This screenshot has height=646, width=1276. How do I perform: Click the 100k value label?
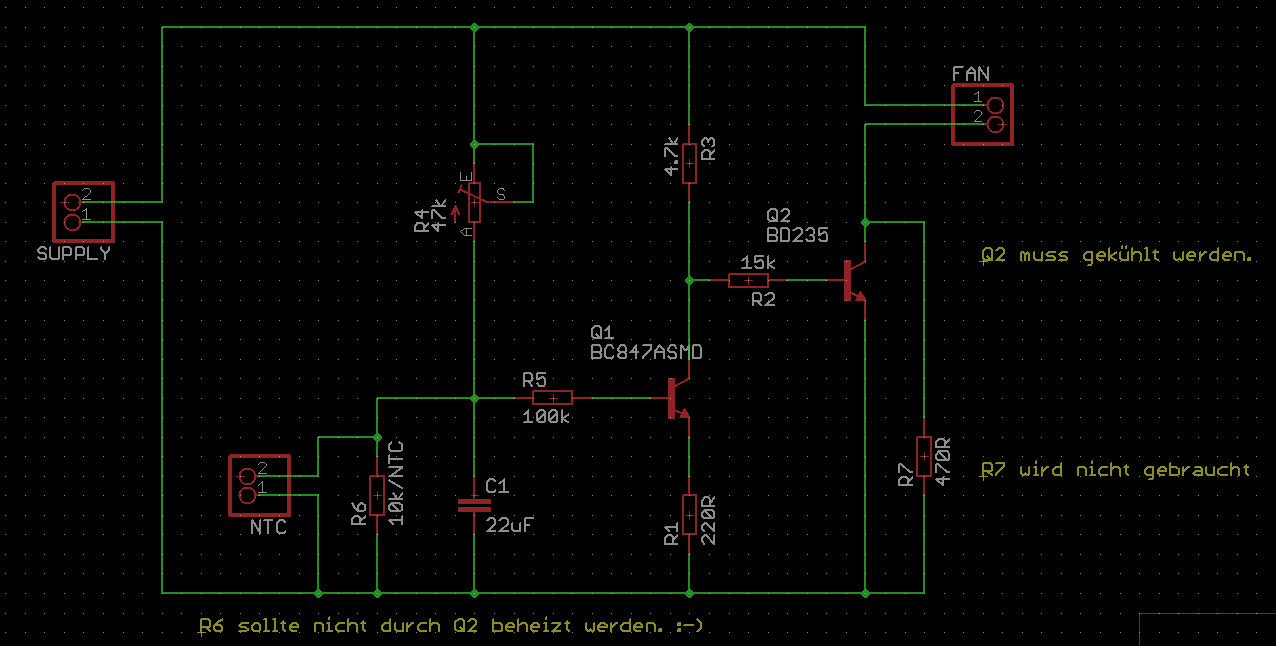pos(546,417)
